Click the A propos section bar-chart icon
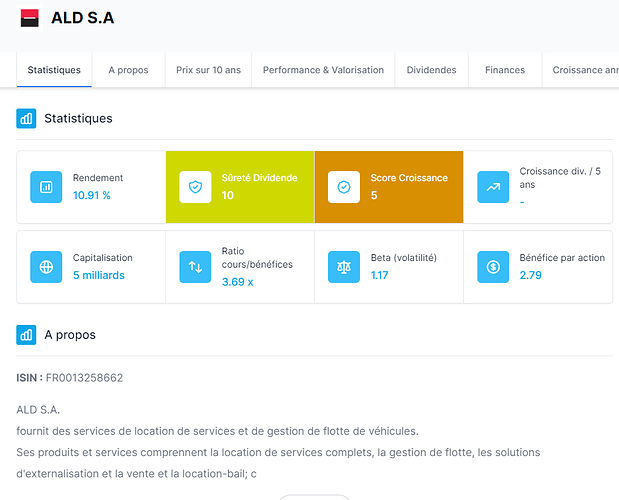Viewport: 619px width, 500px height. (x=26, y=335)
